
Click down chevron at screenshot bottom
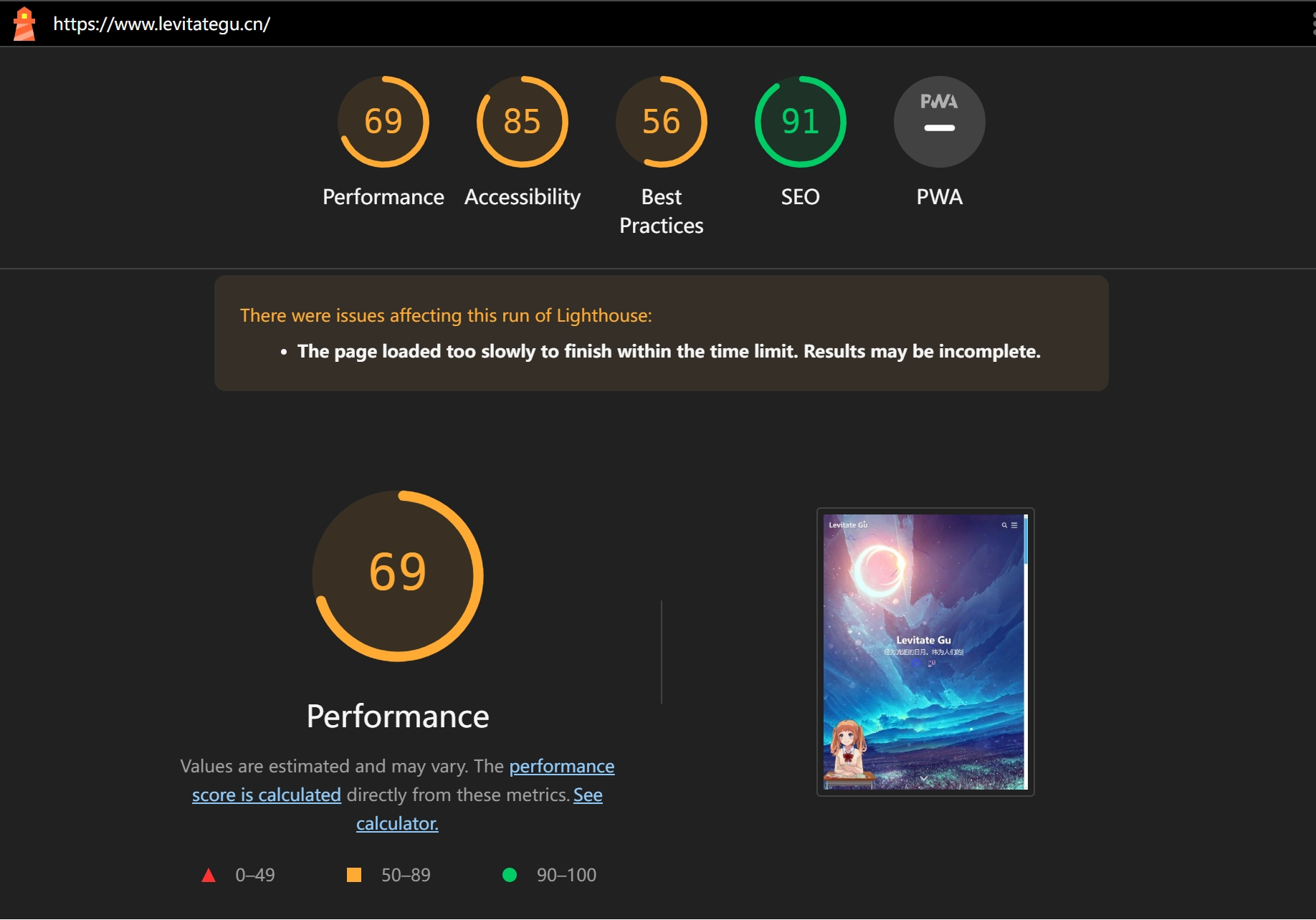924,778
